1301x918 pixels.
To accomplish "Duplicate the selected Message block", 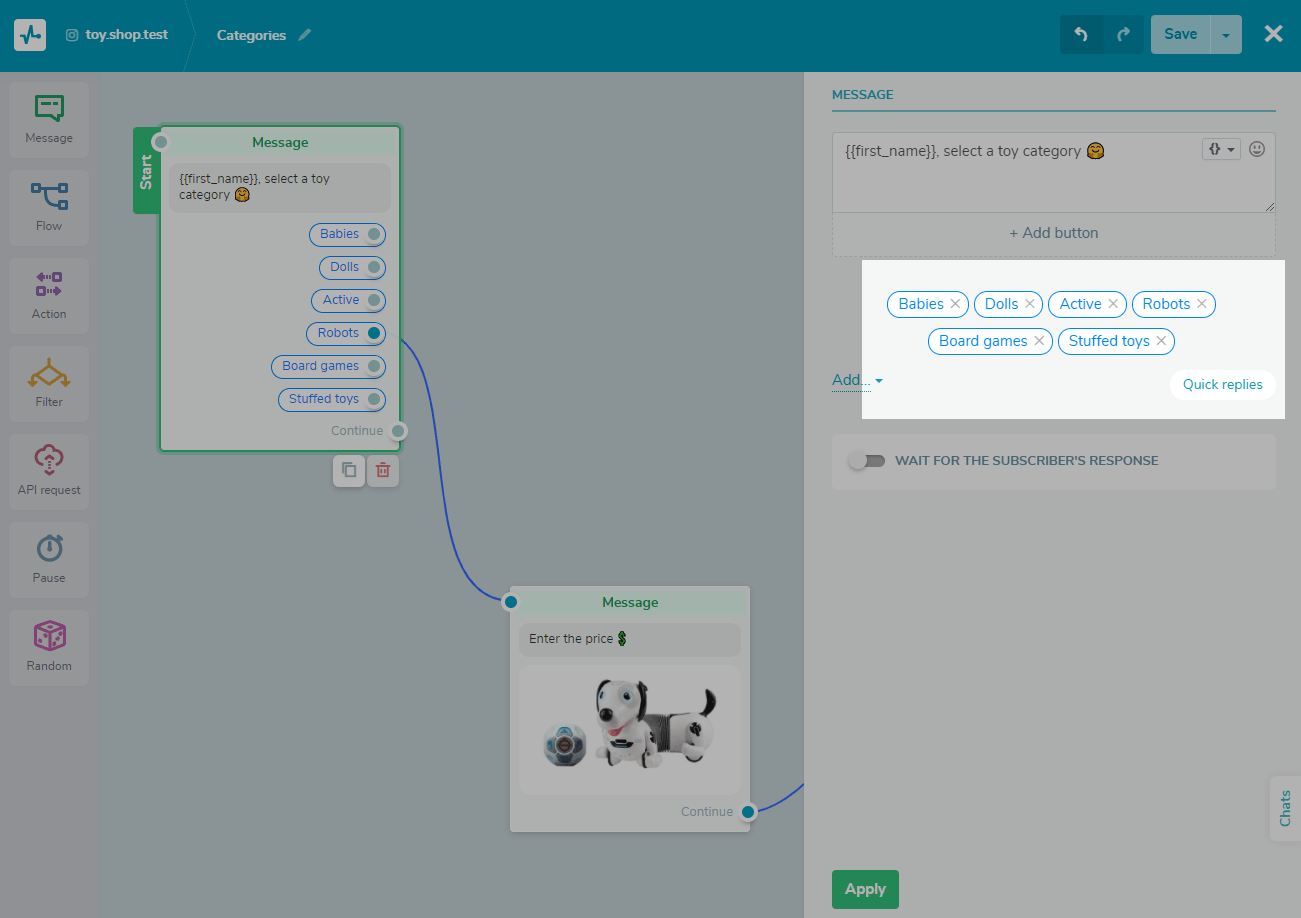I will [349, 470].
